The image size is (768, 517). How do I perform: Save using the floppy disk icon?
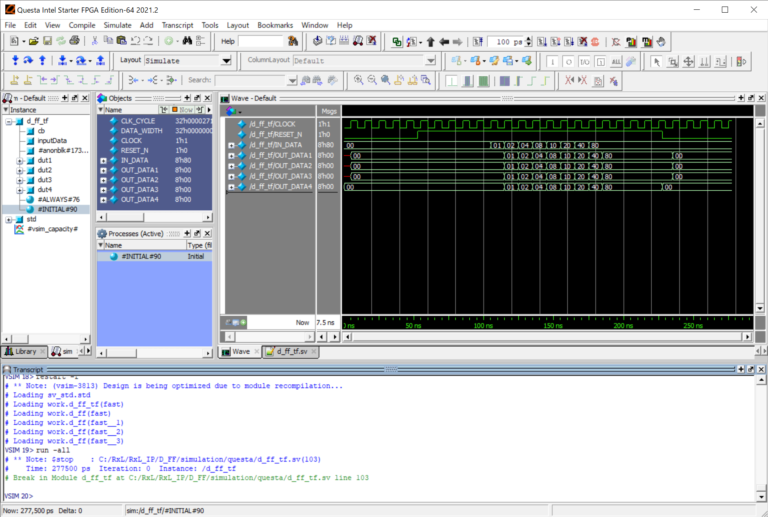48,42
